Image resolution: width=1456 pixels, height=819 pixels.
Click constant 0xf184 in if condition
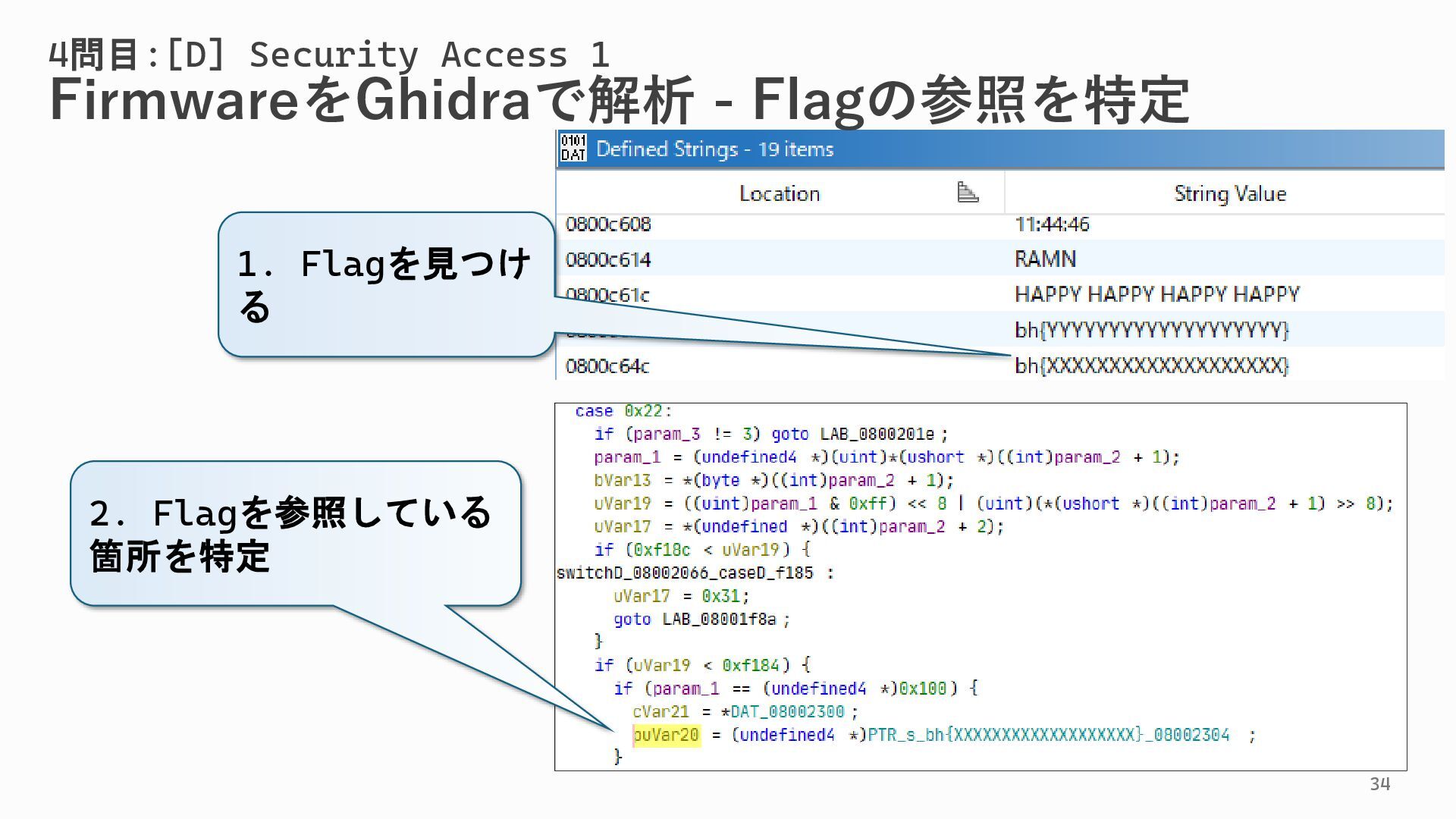[x=751, y=666]
